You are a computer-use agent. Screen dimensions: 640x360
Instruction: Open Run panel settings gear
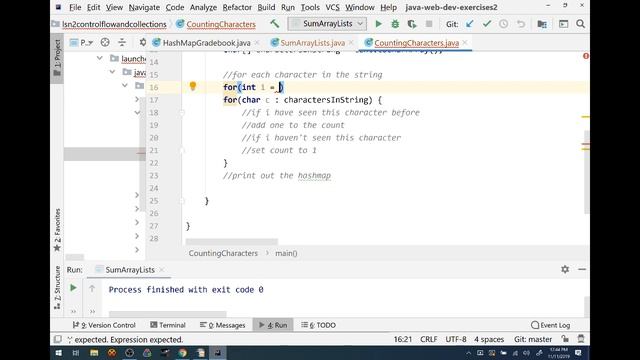pos(565,269)
